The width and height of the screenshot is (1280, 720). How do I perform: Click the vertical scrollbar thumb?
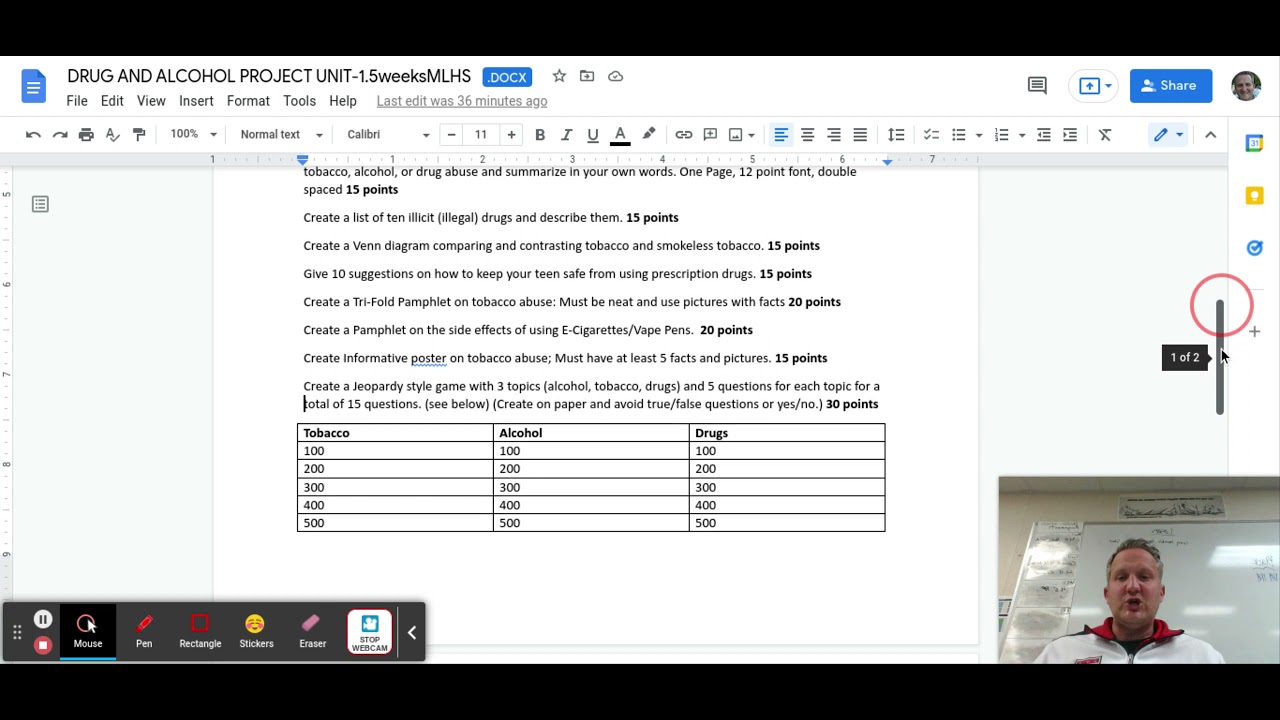click(1220, 356)
